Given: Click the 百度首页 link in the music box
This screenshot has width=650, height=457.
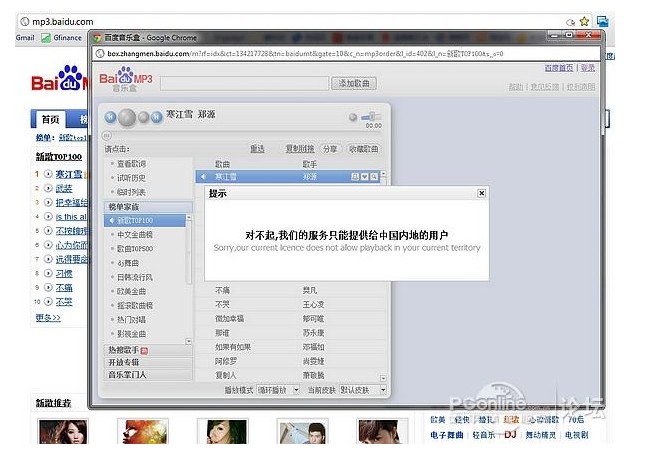Looking at the screenshot, I should click(559, 68).
